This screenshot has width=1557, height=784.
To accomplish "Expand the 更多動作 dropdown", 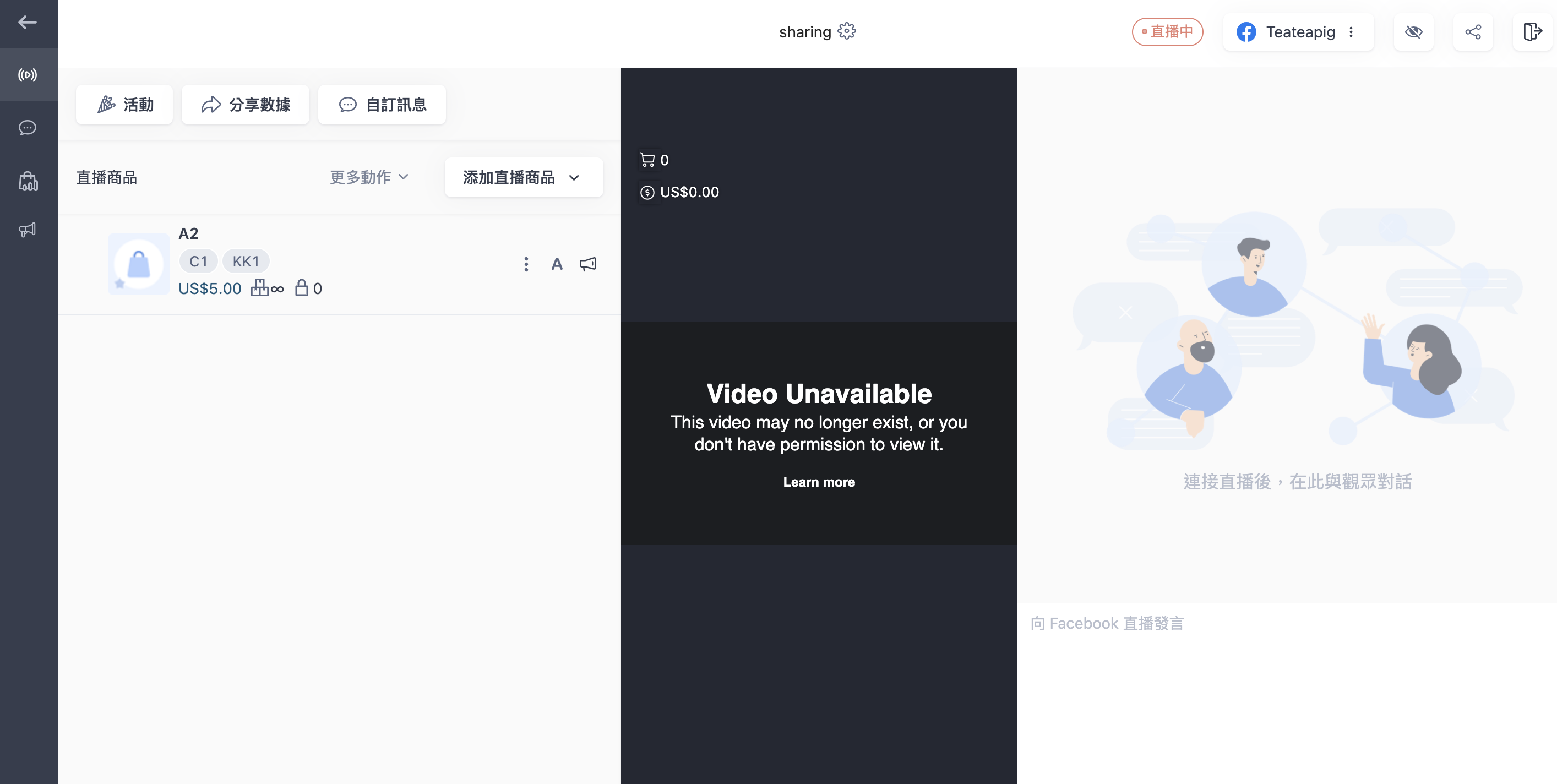I will [369, 177].
